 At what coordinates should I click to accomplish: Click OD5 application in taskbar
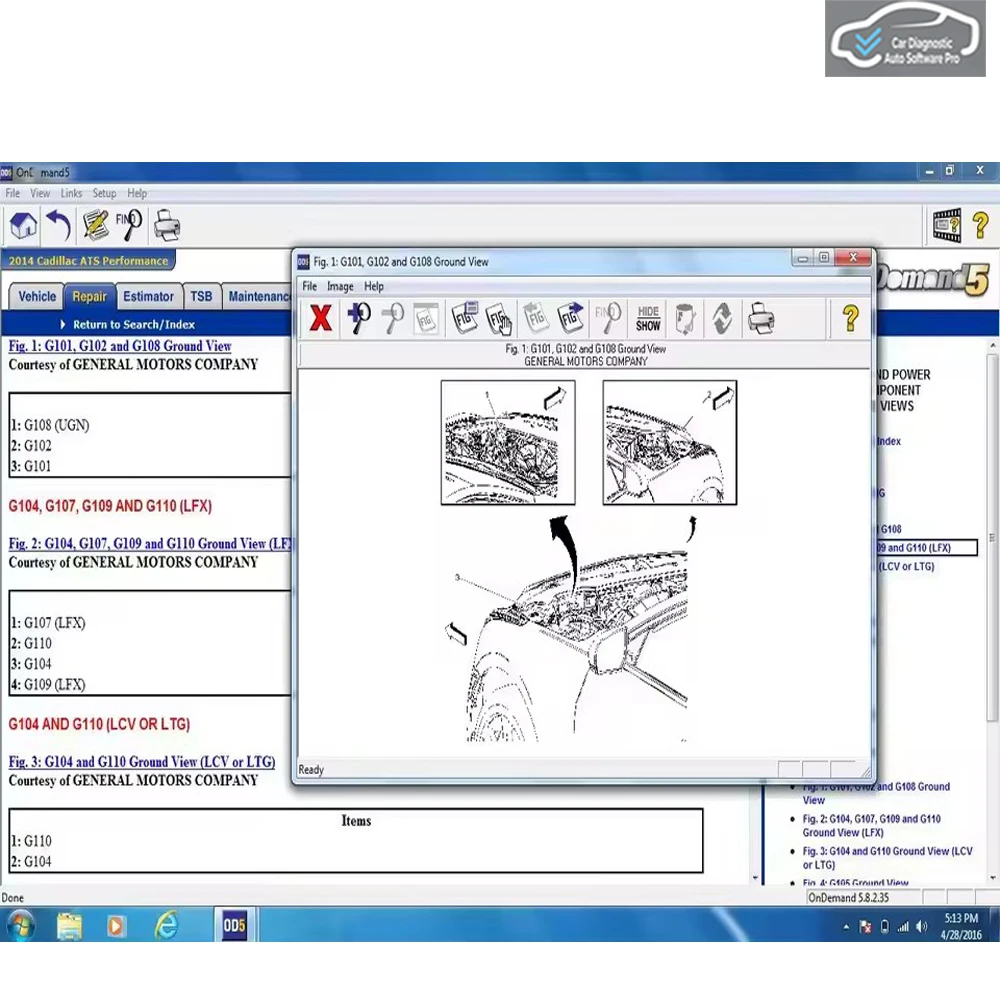[x=234, y=925]
